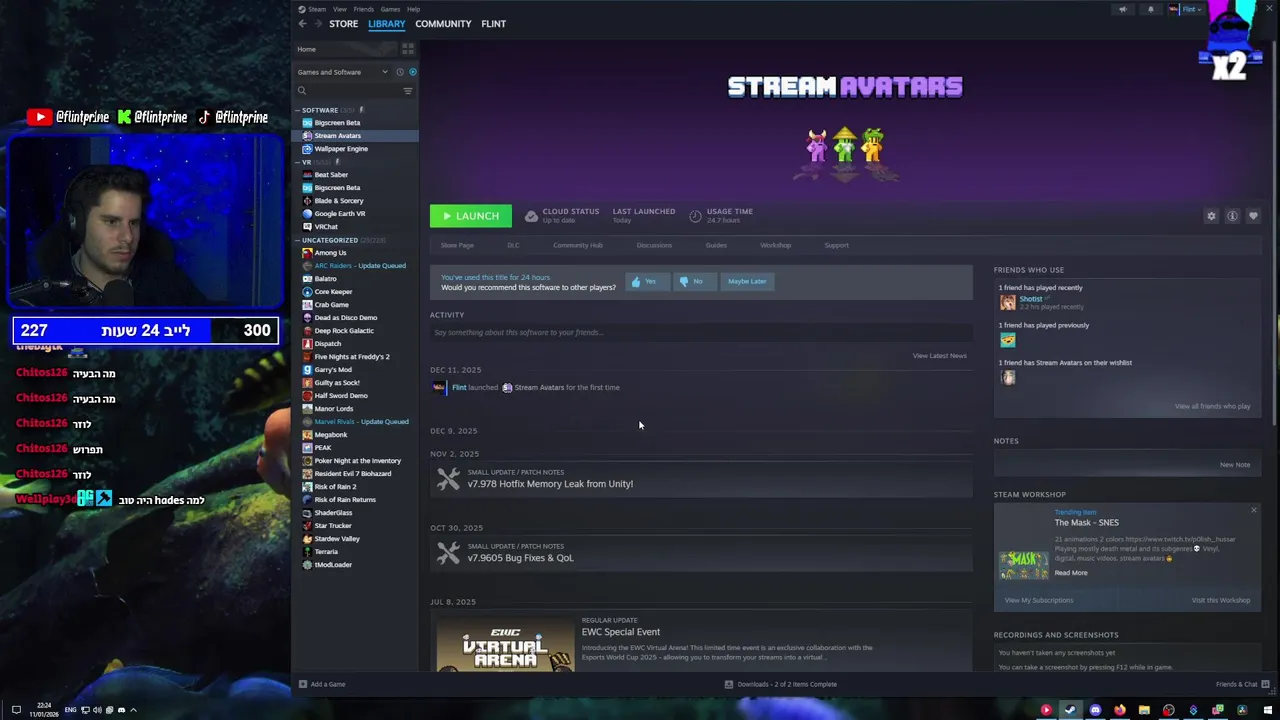The height and width of the screenshot is (720, 1280).
Task: Add Stream Avatars to favorites heart
Action: 1253,216
